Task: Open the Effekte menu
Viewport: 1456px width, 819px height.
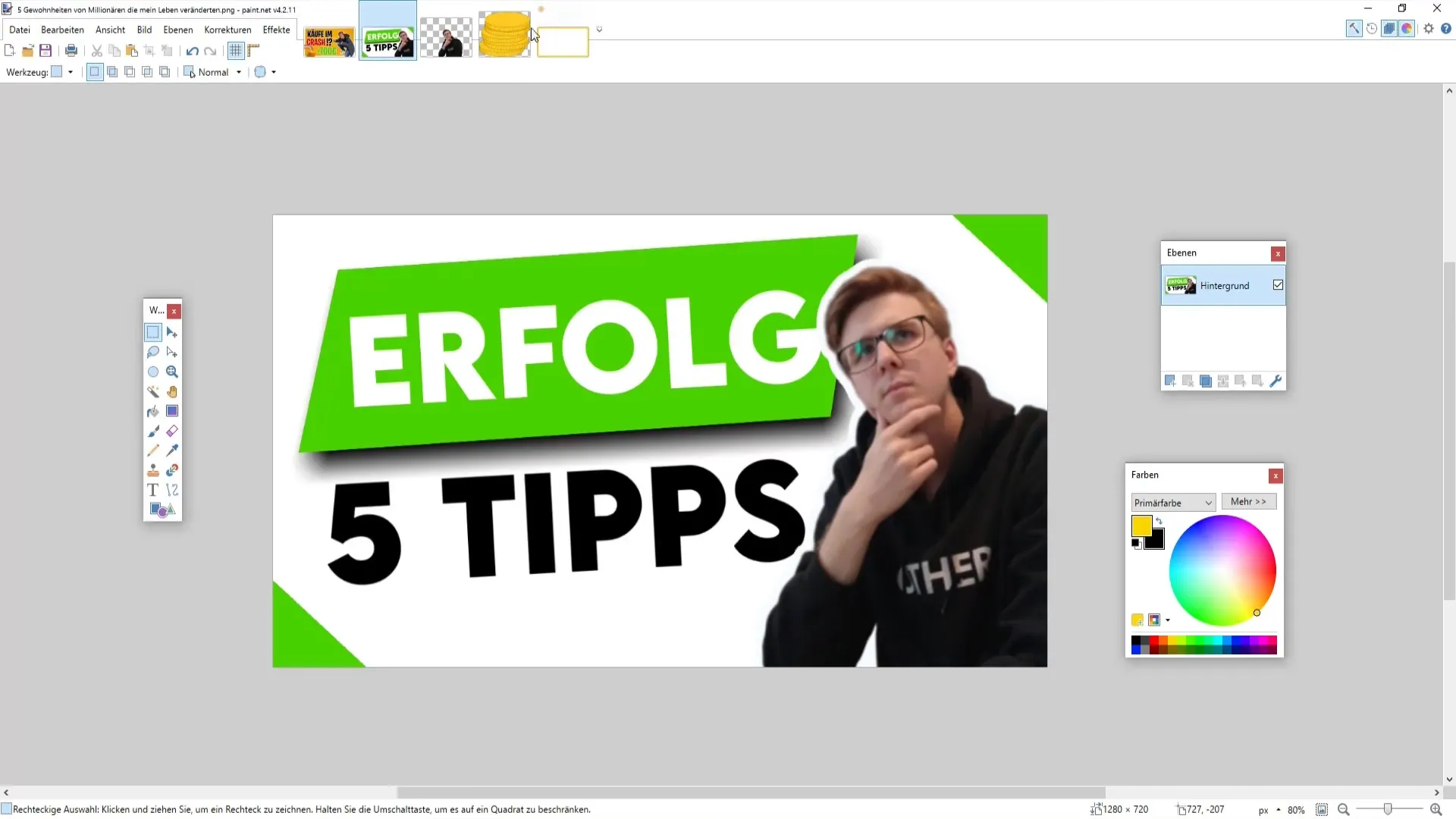Action: pos(275,29)
